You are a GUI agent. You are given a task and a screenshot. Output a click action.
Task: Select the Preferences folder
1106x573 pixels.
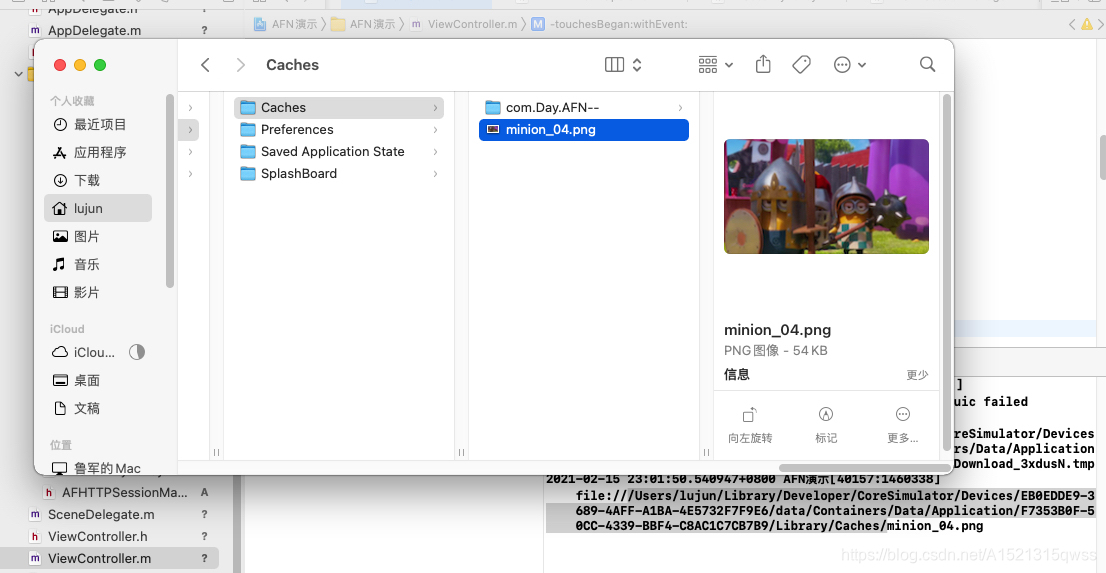coord(339,130)
